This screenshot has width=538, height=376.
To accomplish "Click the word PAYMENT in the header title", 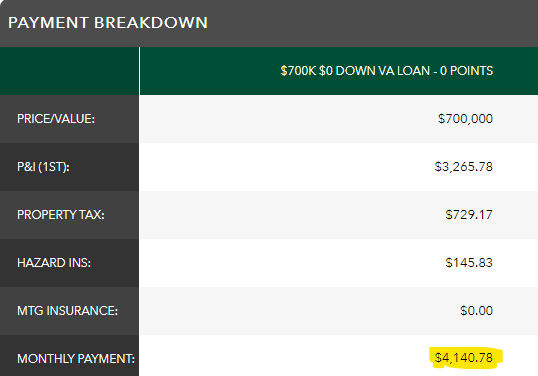I will pyautogui.click(x=48, y=23).
